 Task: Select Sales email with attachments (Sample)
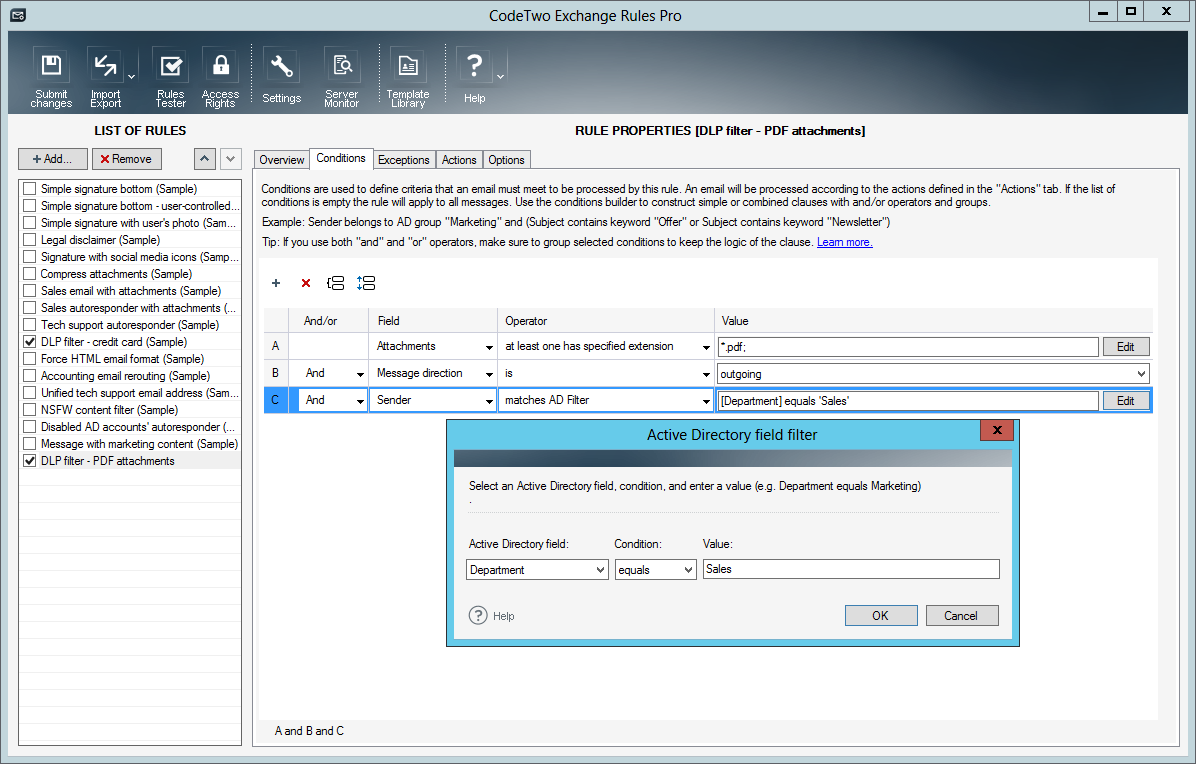tap(130, 291)
